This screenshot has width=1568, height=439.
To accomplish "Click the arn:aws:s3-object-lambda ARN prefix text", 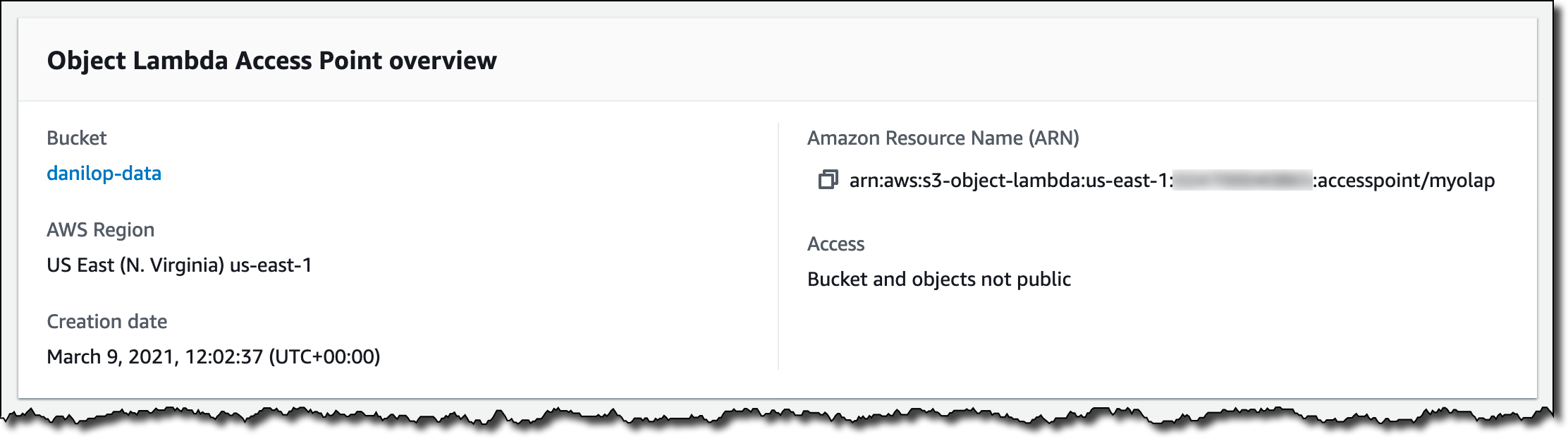I will pos(966,181).
